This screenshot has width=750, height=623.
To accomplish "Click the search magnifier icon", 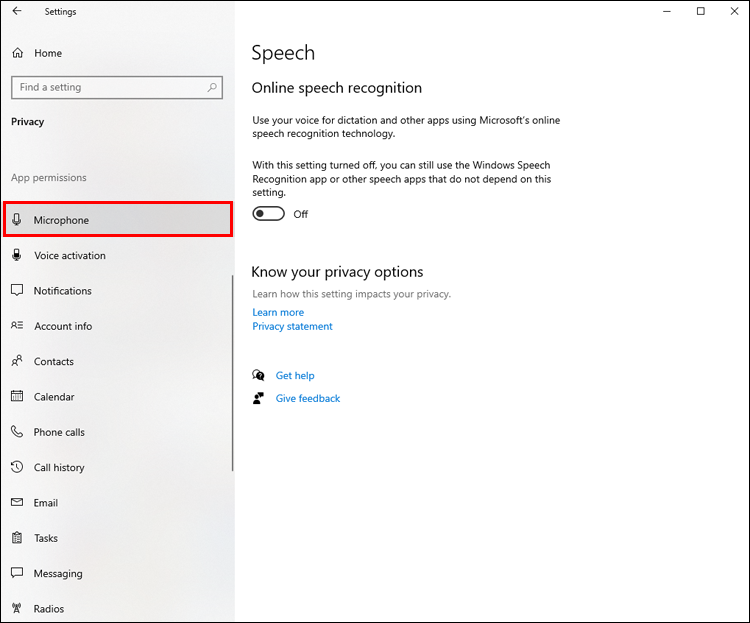I will (212, 87).
